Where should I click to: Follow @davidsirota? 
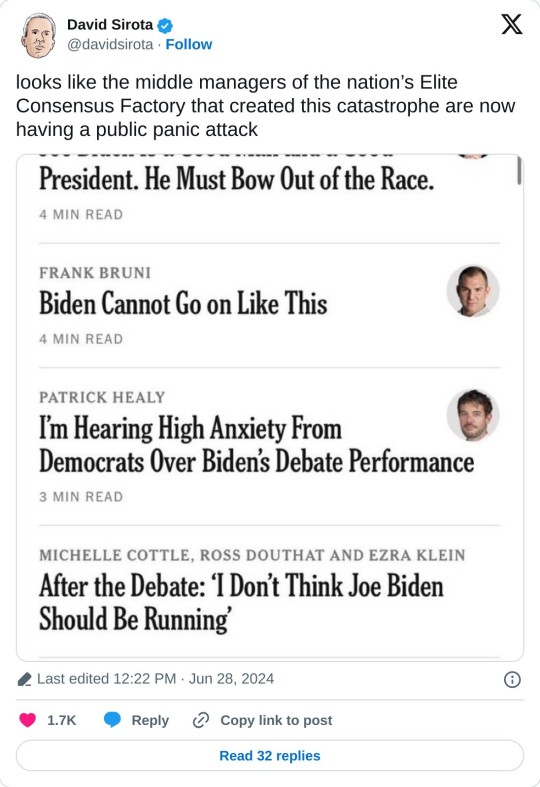point(189,44)
